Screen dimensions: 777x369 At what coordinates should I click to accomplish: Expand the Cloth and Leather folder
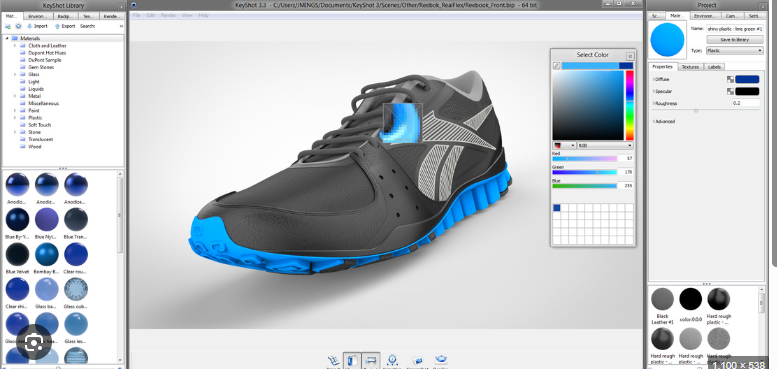point(15,46)
